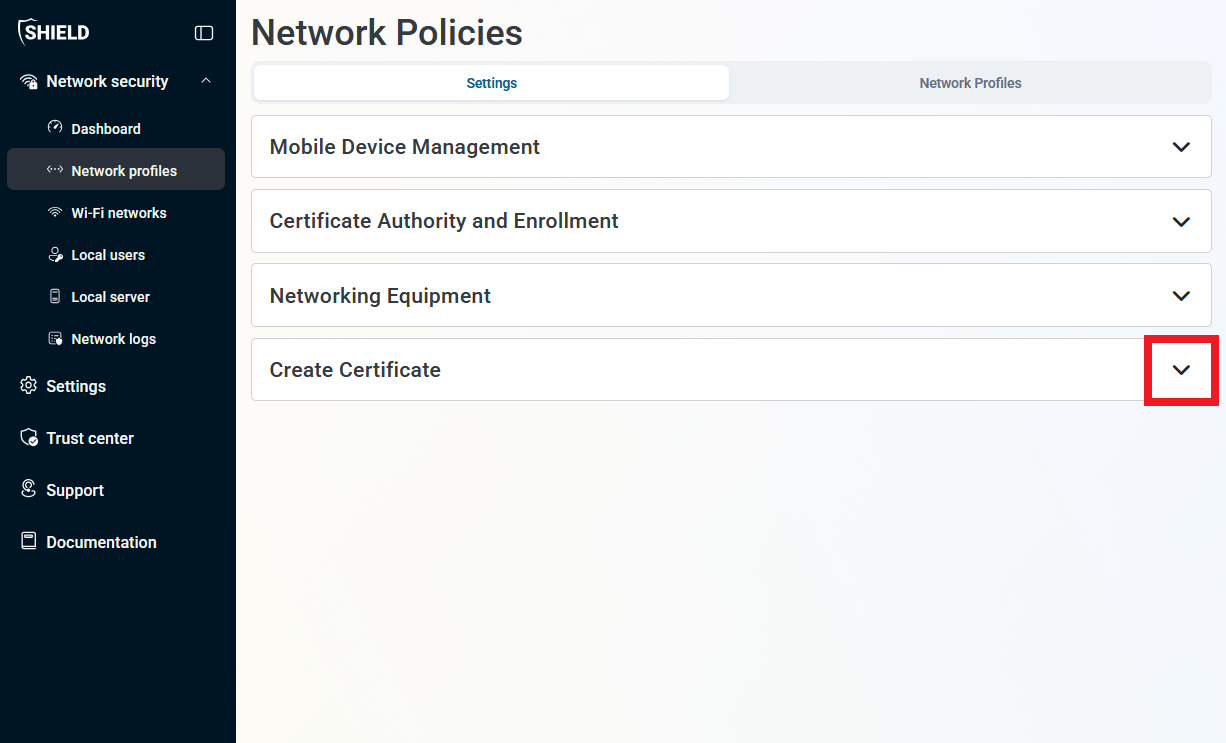Click the Settings gear icon
This screenshot has width=1226, height=743.
(x=29, y=385)
